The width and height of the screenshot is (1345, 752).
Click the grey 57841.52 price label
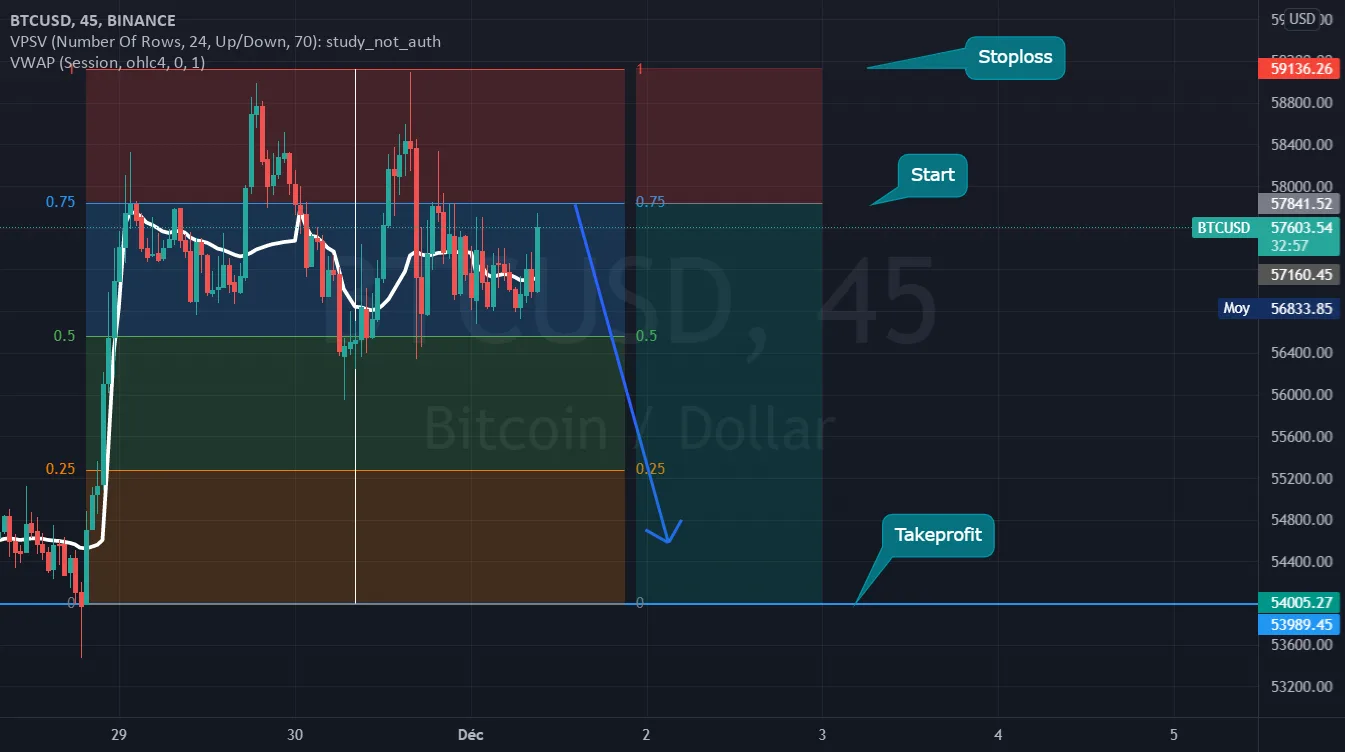pyautogui.click(x=1297, y=203)
